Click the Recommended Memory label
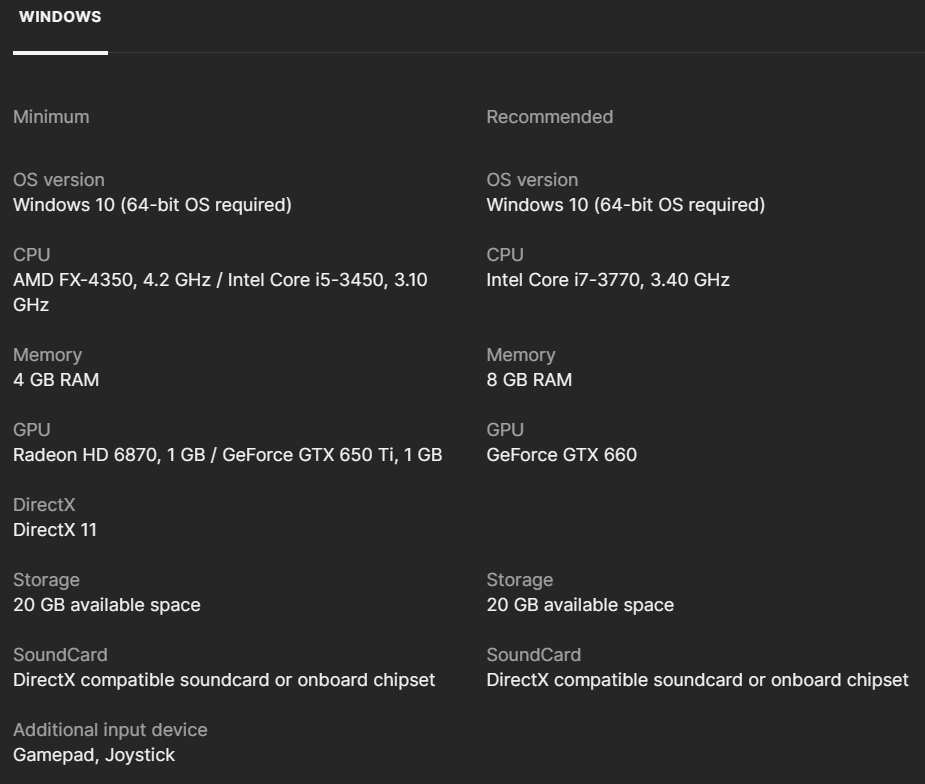The width and height of the screenshot is (925, 784). tap(520, 355)
